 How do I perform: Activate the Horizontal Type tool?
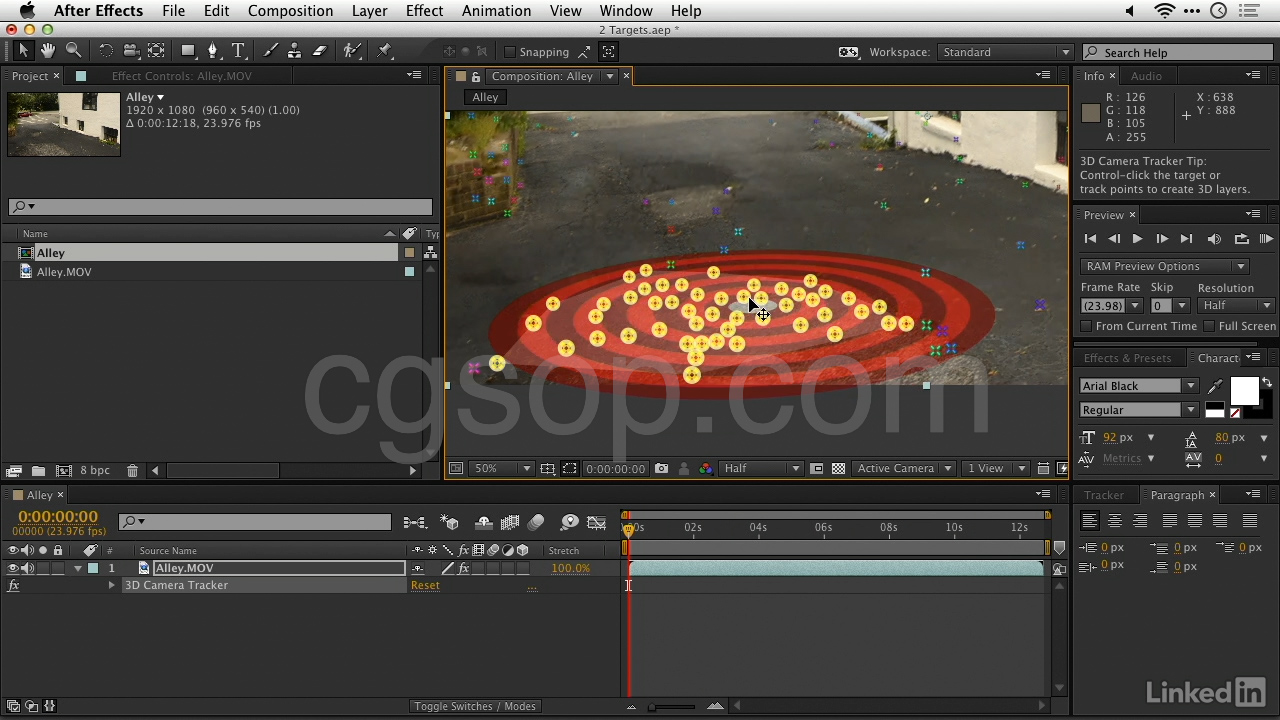coord(238,51)
